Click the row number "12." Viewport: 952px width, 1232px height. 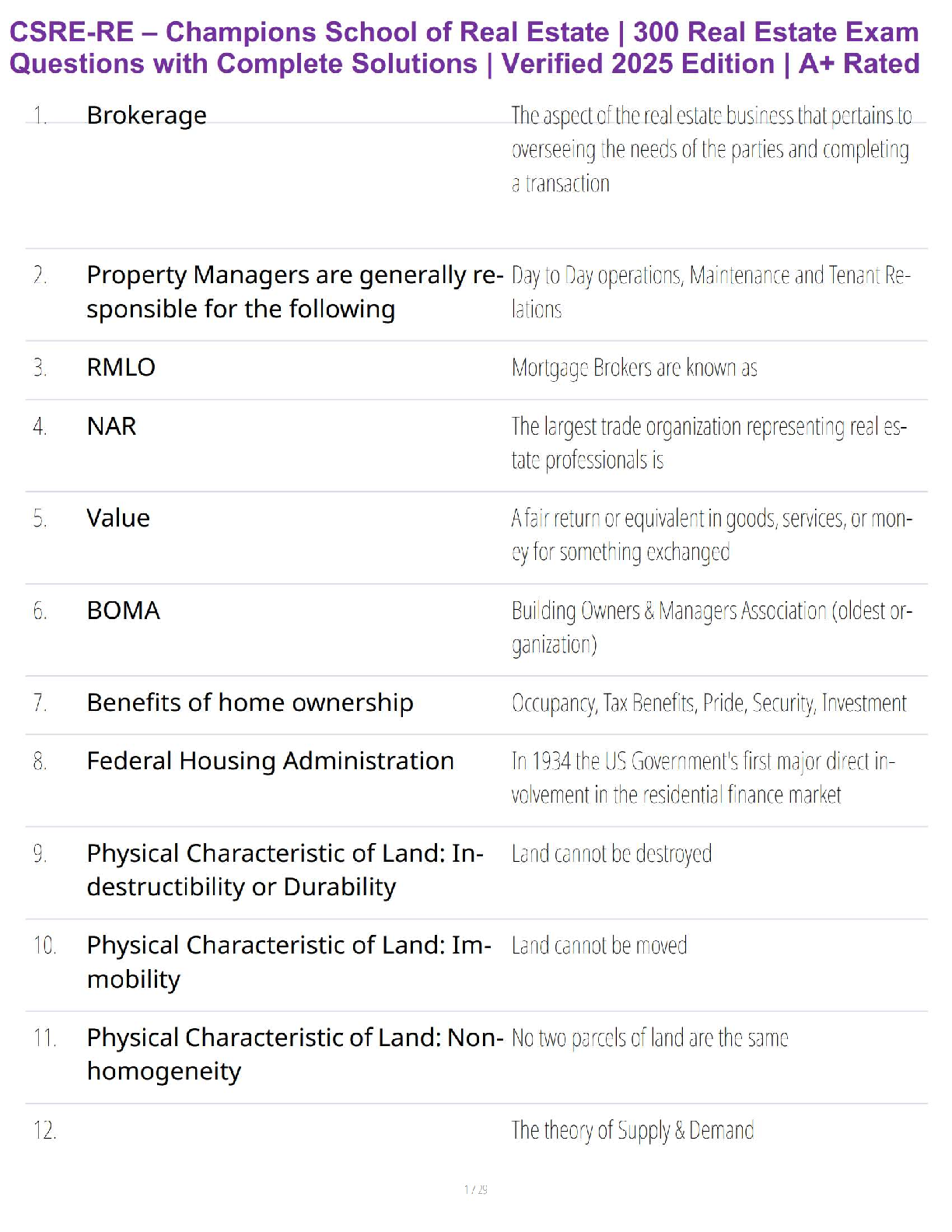point(44,1130)
